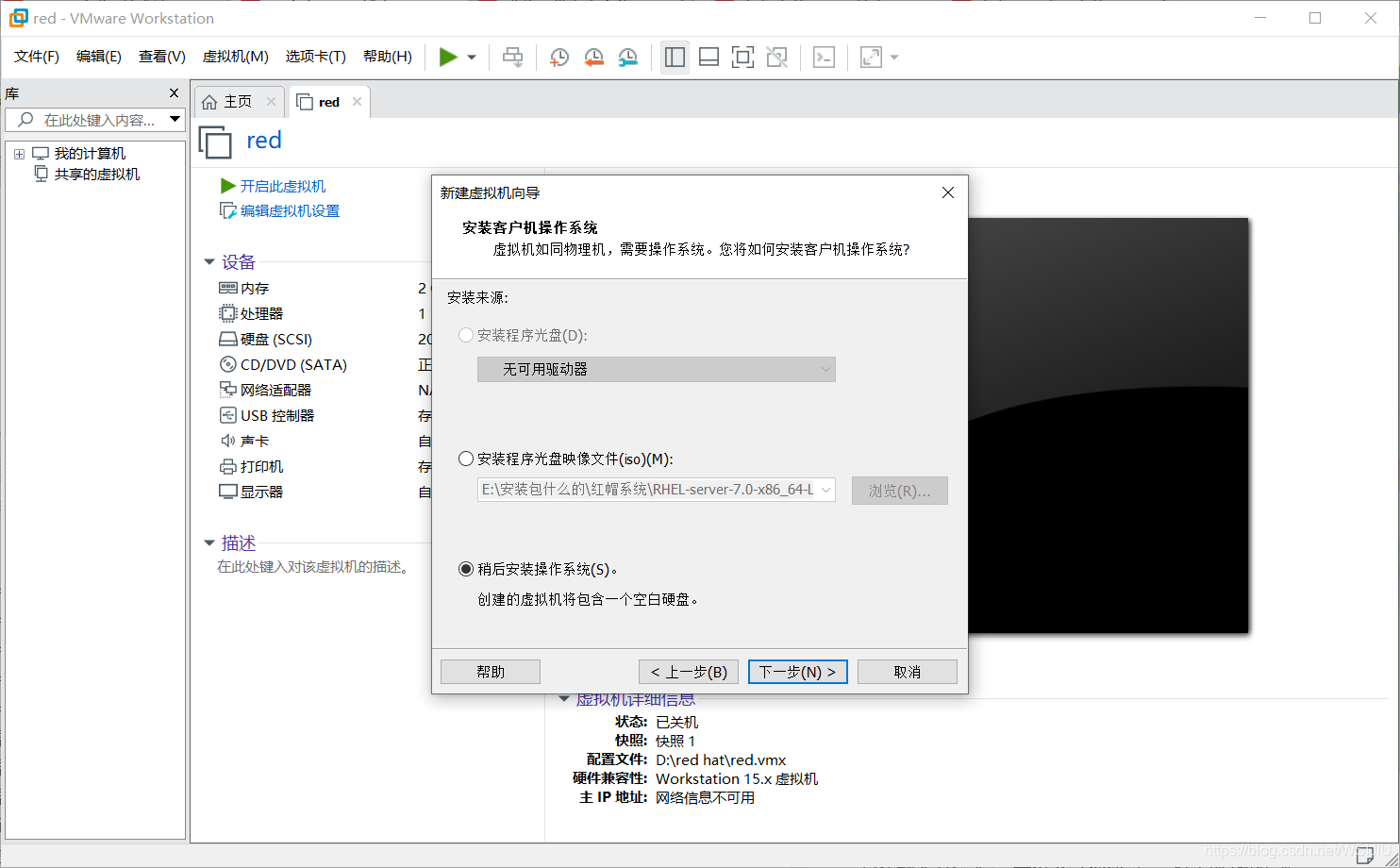The width and height of the screenshot is (1400, 868).
Task: Collapse the 描述 section
Action: pyautogui.click(x=209, y=543)
